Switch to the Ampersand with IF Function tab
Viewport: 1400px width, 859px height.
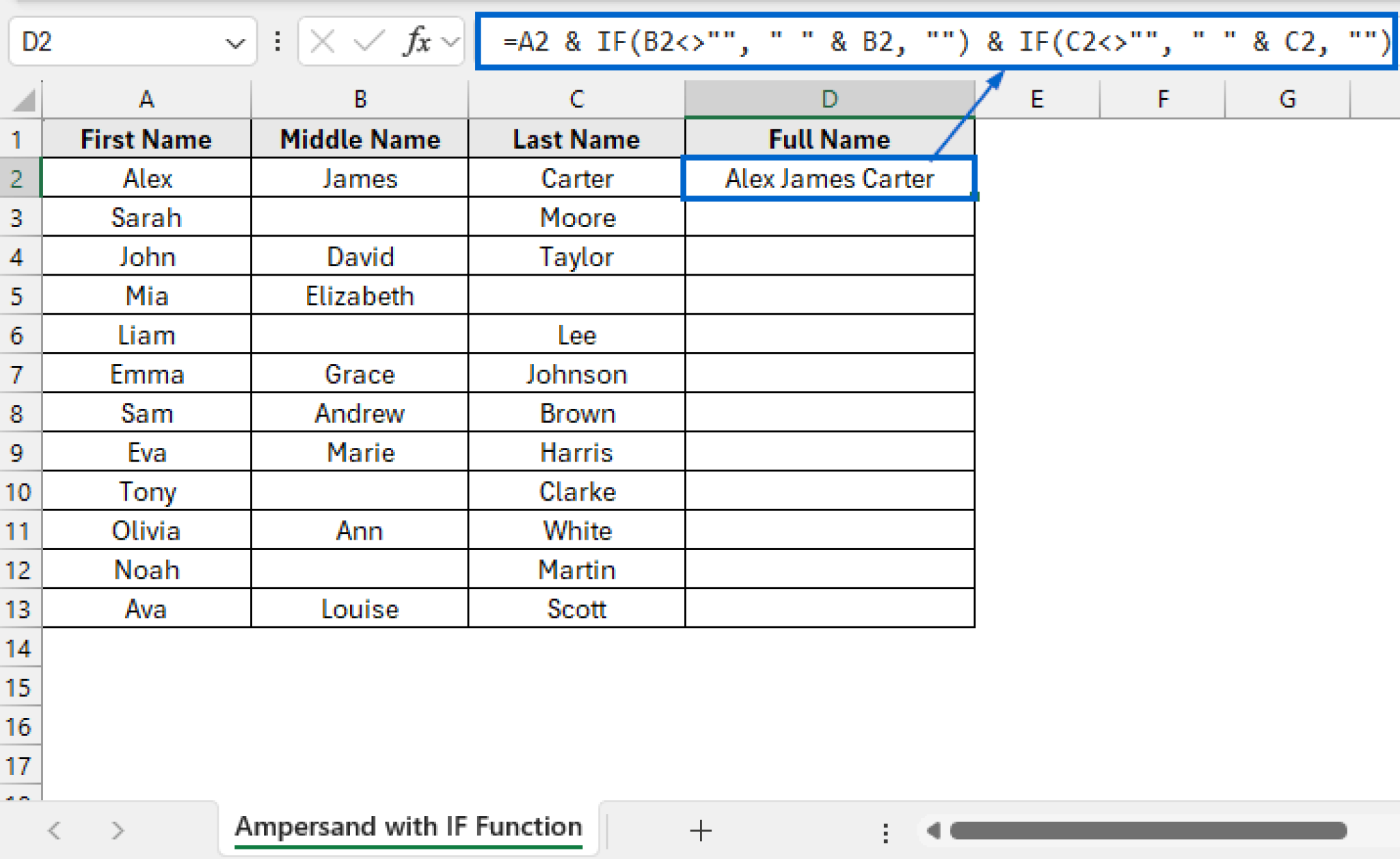(x=408, y=825)
